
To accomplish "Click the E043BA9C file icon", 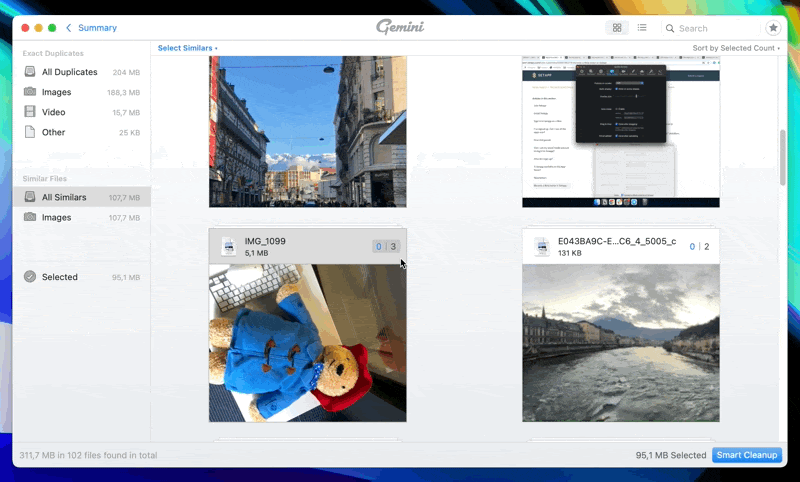I will [542, 247].
